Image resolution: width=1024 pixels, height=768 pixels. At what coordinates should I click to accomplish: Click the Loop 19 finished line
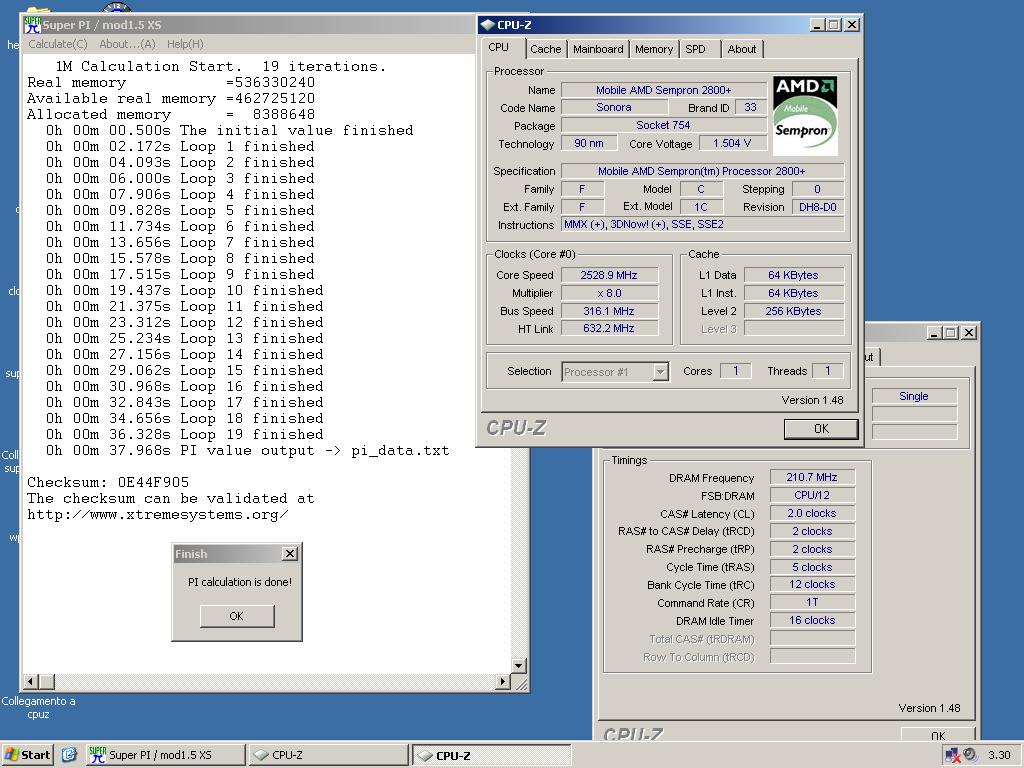pos(184,434)
